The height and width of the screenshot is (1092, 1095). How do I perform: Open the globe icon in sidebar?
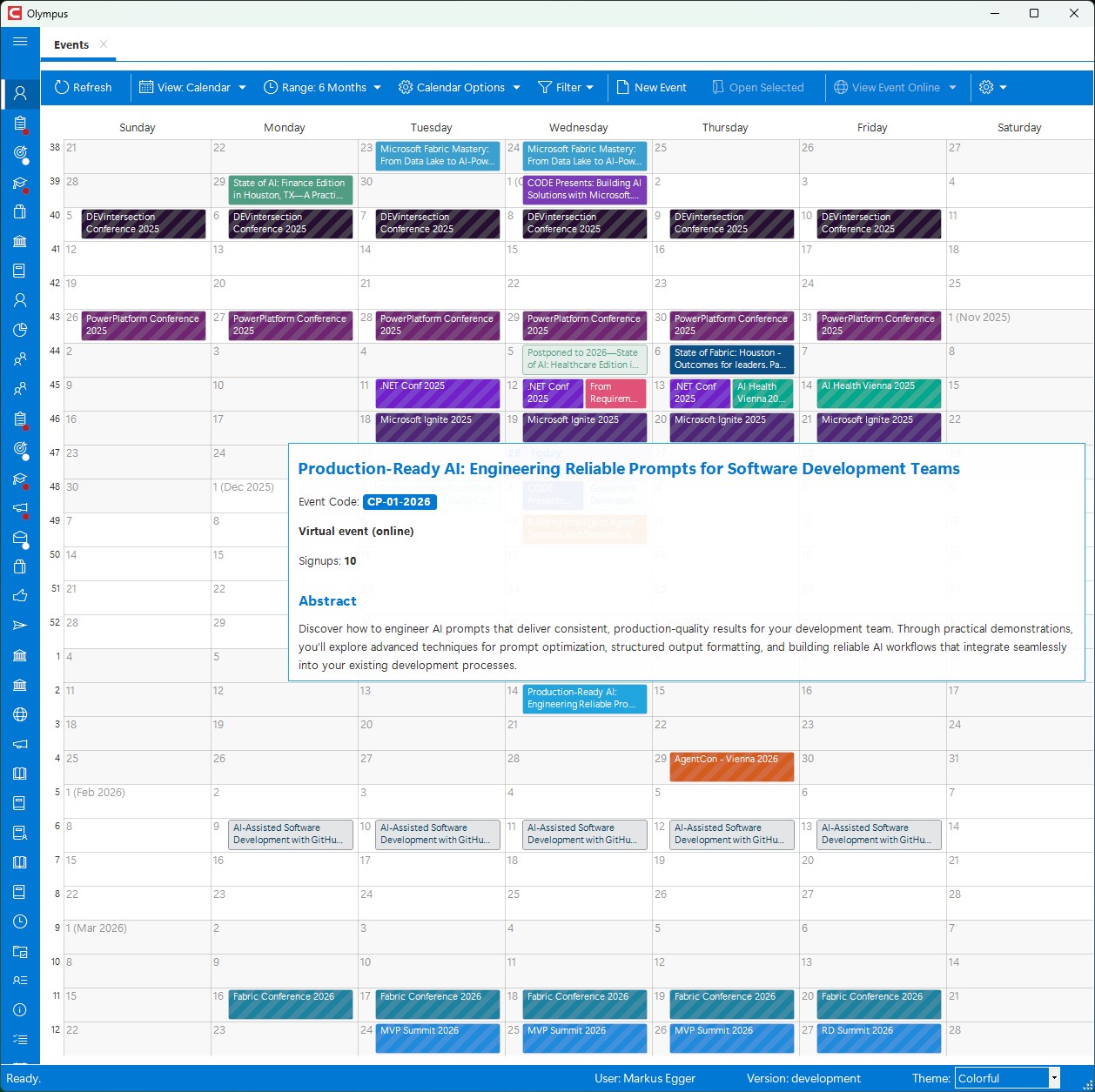coord(20,714)
